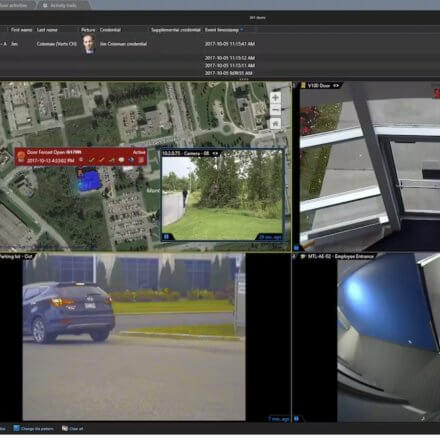Image resolution: width=440 pixels, height=440 pixels.
Task: Expand the V100 Door tile arrows
Action: click(336, 86)
